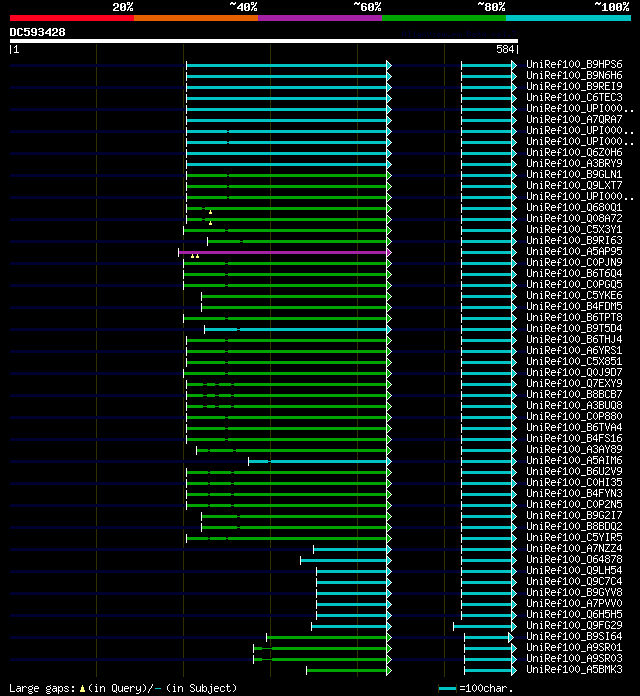
Task: Select the UniRef100_B4FDM5 label
Action: click(x=574, y=306)
